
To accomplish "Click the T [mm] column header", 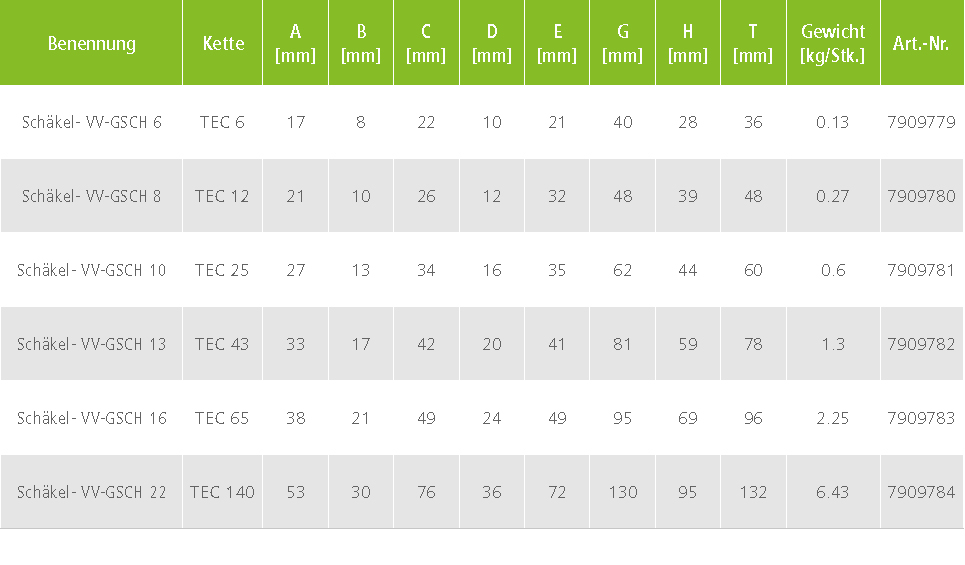I will coord(753,43).
